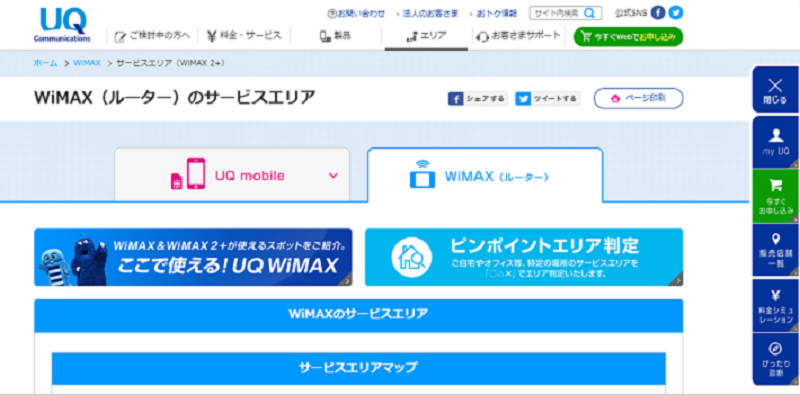Click 今すぐお申し込み cart side button
The height and width of the screenshot is (395, 800).
[776, 196]
